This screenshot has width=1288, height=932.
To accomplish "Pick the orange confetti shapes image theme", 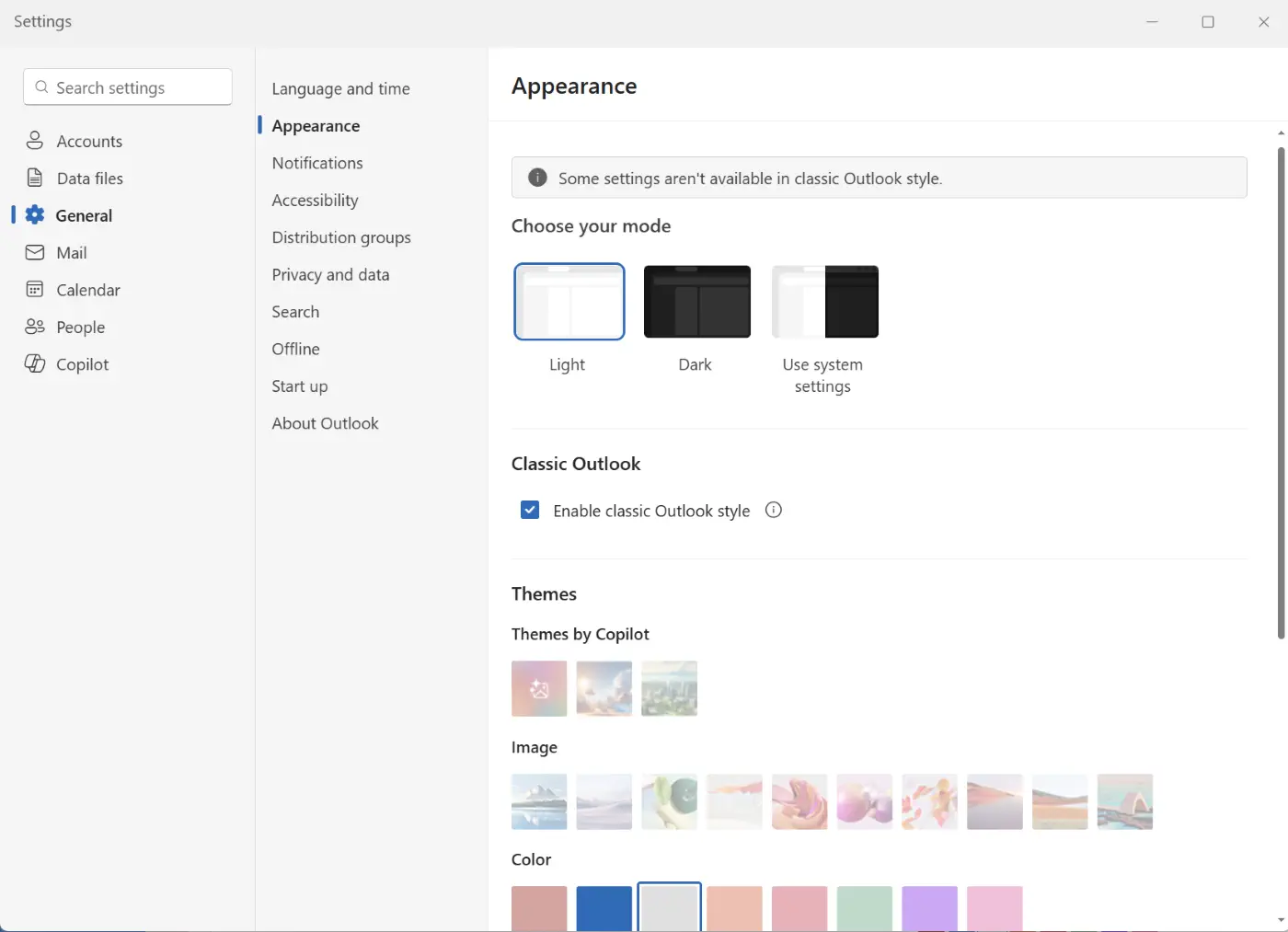I will (929, 801).
